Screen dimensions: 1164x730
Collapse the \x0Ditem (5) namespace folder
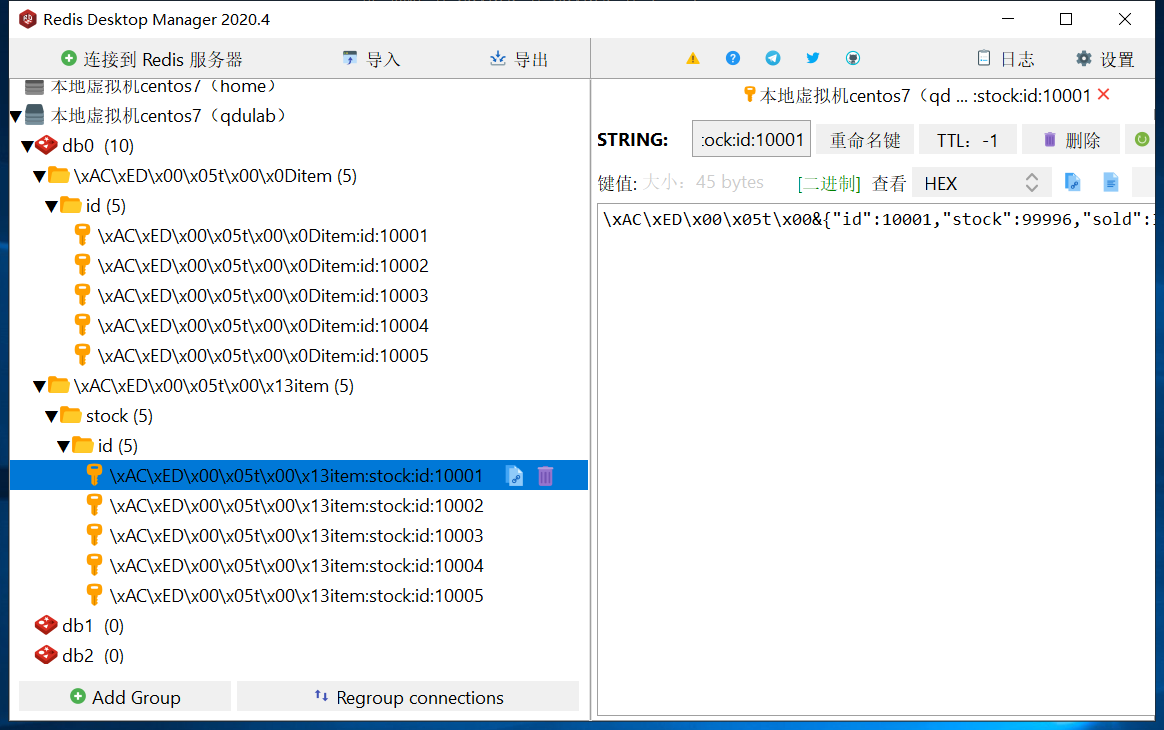coord(39,177)
